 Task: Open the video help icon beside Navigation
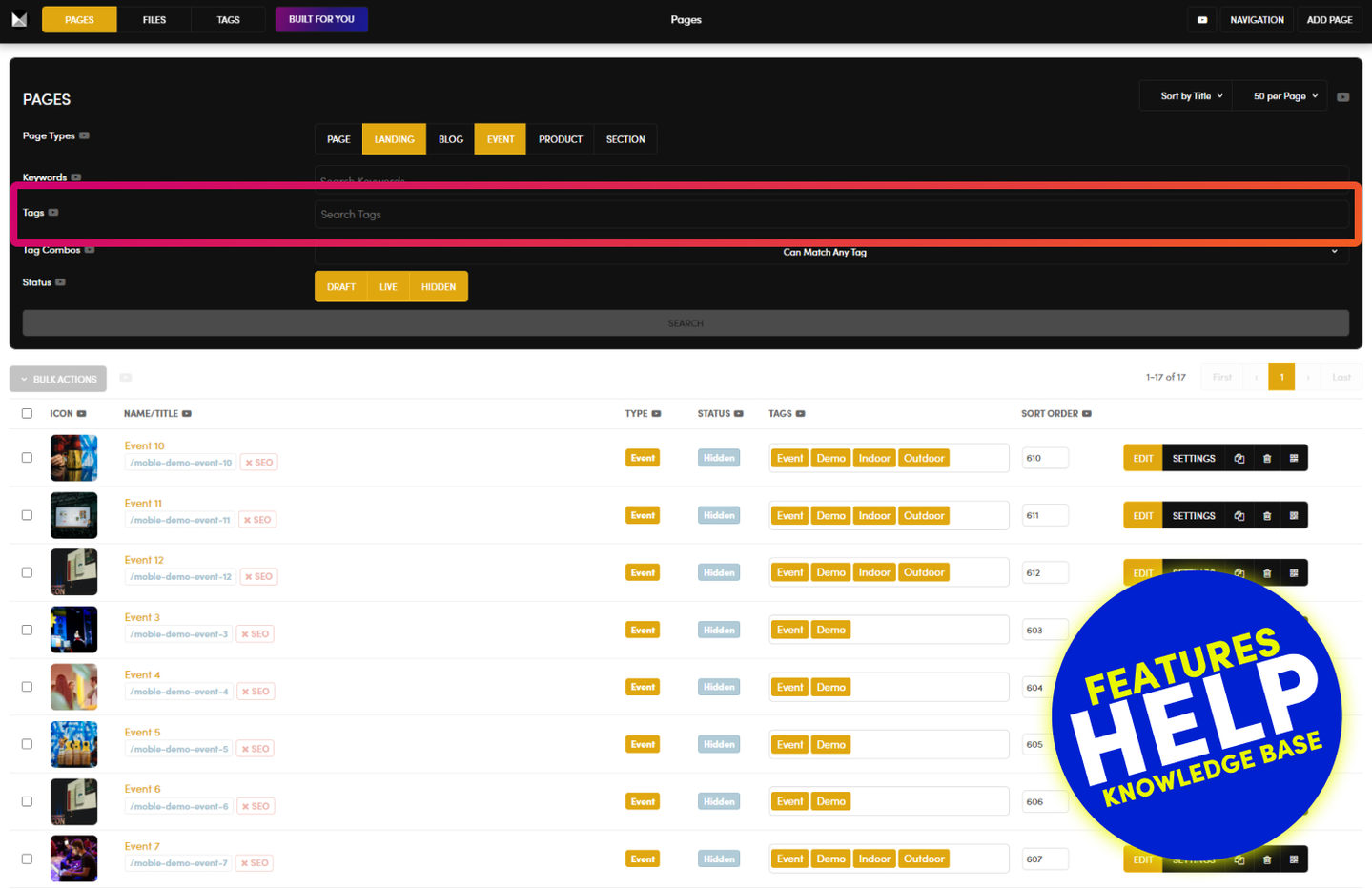tap(1201, 20)
